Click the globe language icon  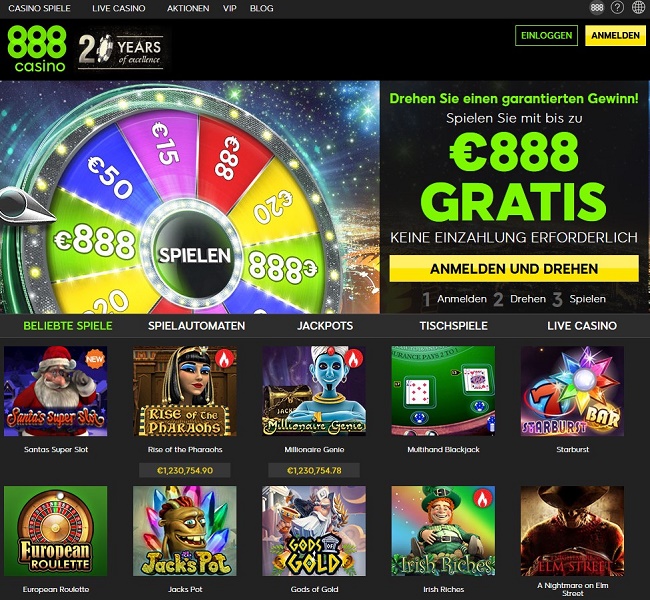[638, 8]
